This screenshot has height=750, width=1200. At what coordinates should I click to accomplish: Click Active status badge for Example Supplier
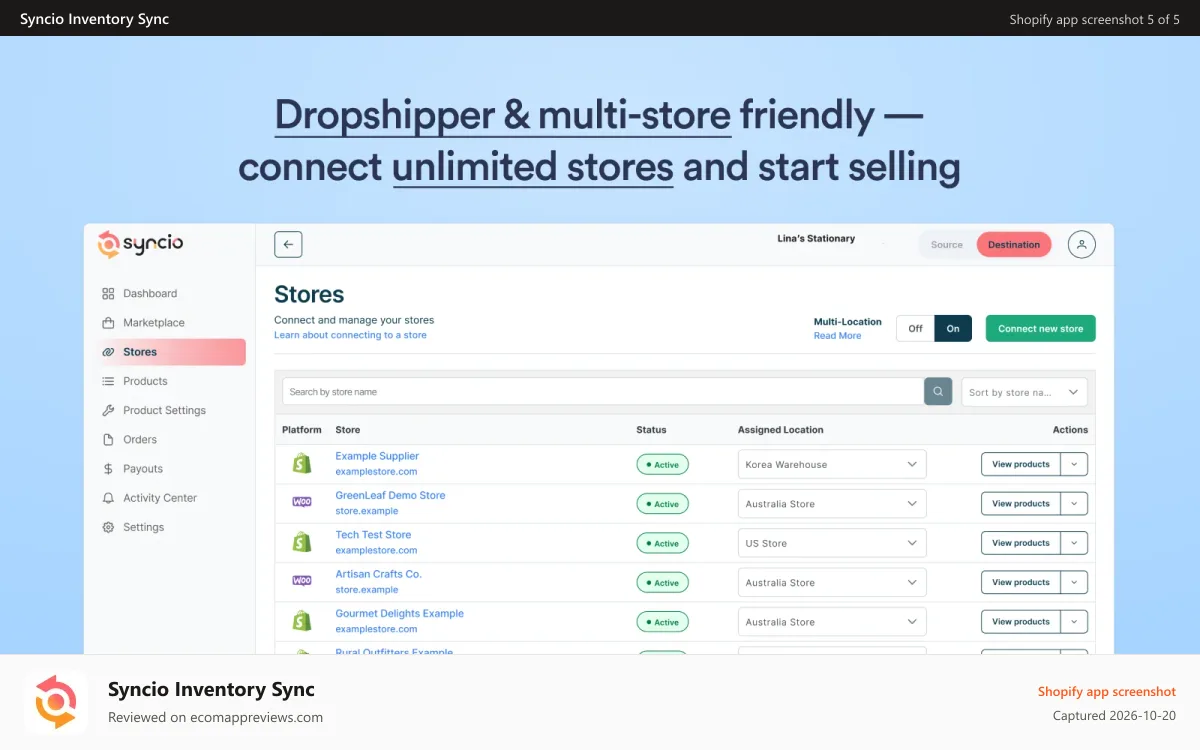tap(662, 464)
